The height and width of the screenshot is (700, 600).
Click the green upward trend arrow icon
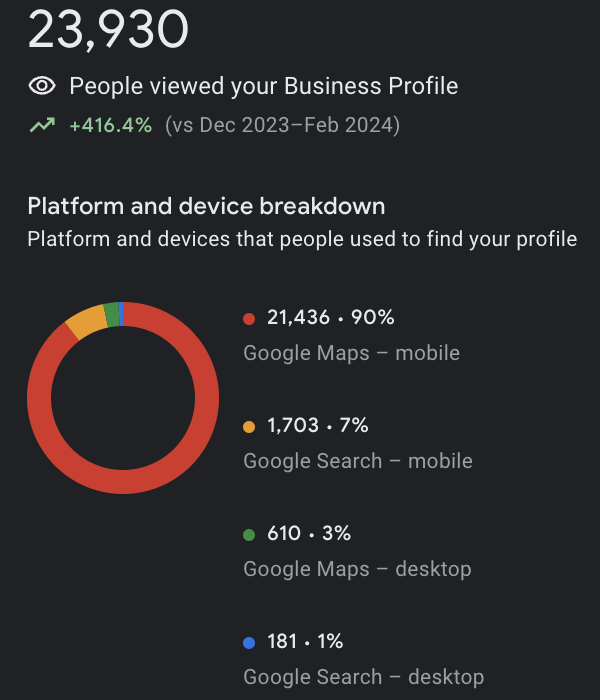(41, 126)
